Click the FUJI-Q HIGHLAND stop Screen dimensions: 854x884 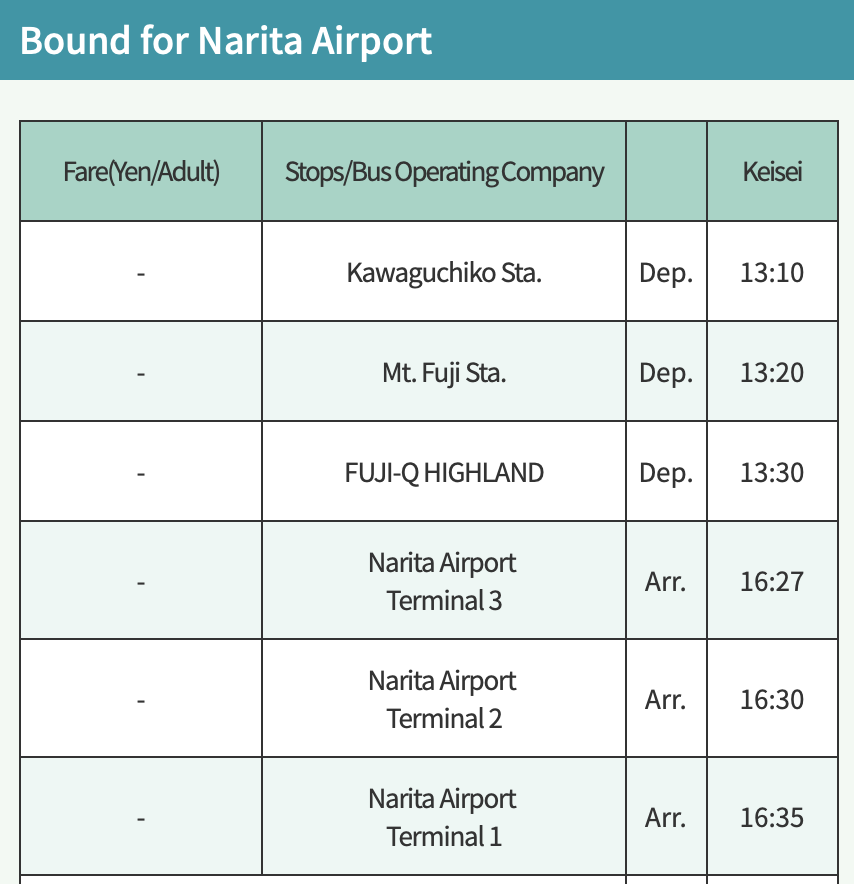444,472
